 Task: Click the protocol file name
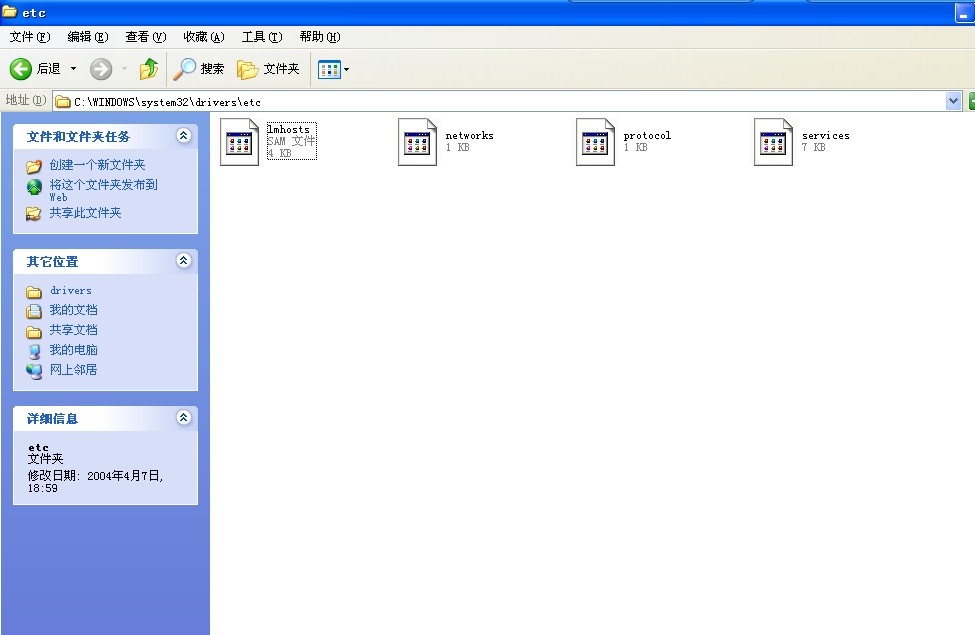[647, 135]
